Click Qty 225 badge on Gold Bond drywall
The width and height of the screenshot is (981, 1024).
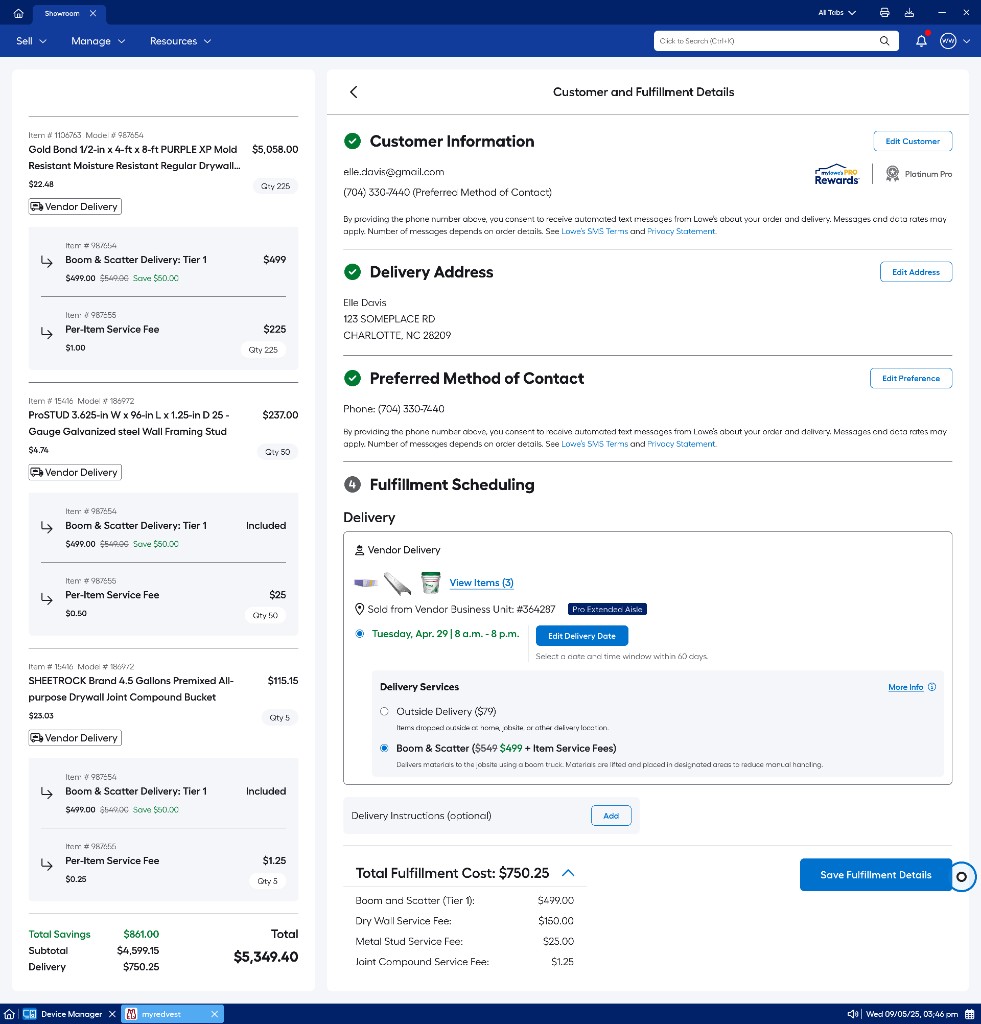click(276, 186)
